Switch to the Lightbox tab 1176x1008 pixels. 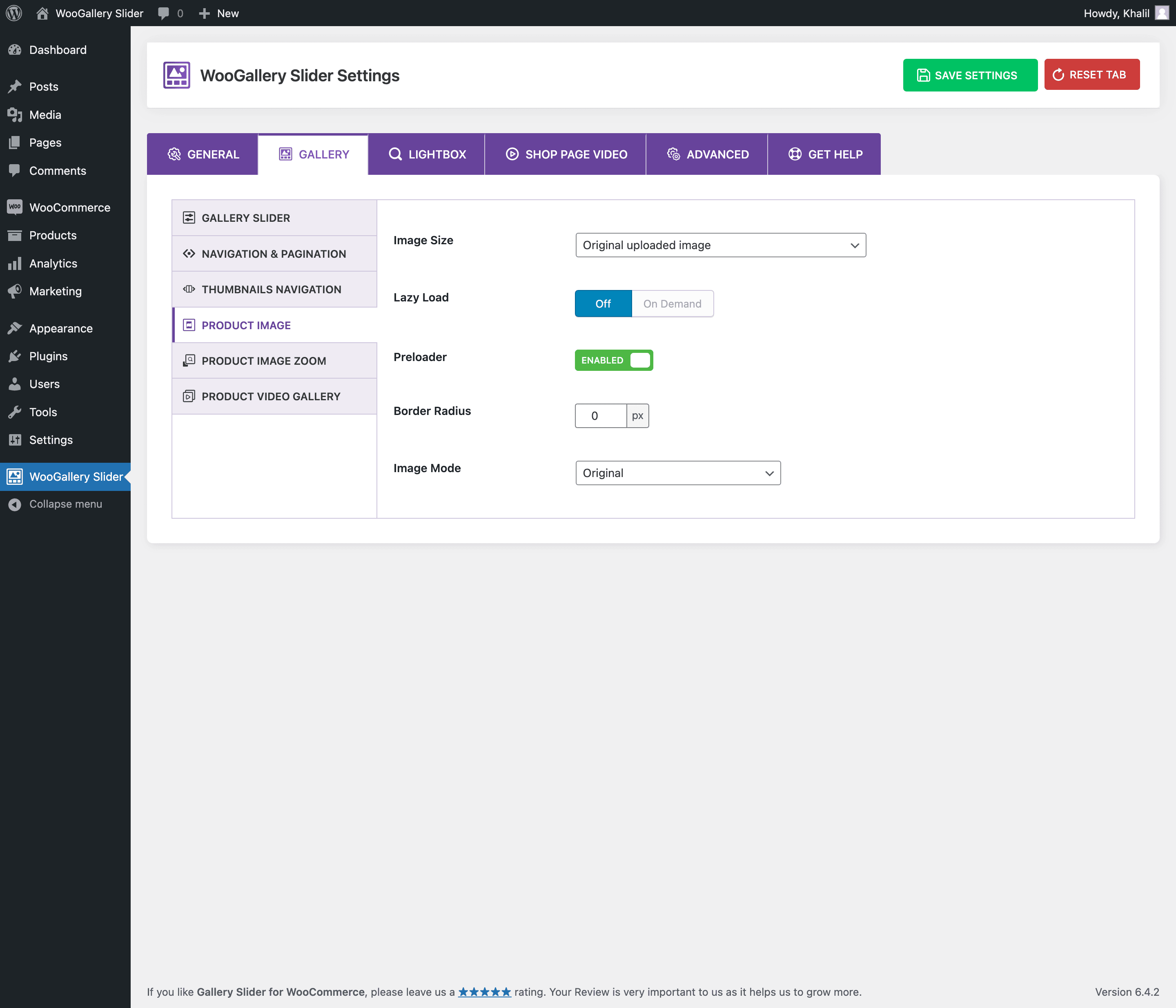(x=427, y=154)
